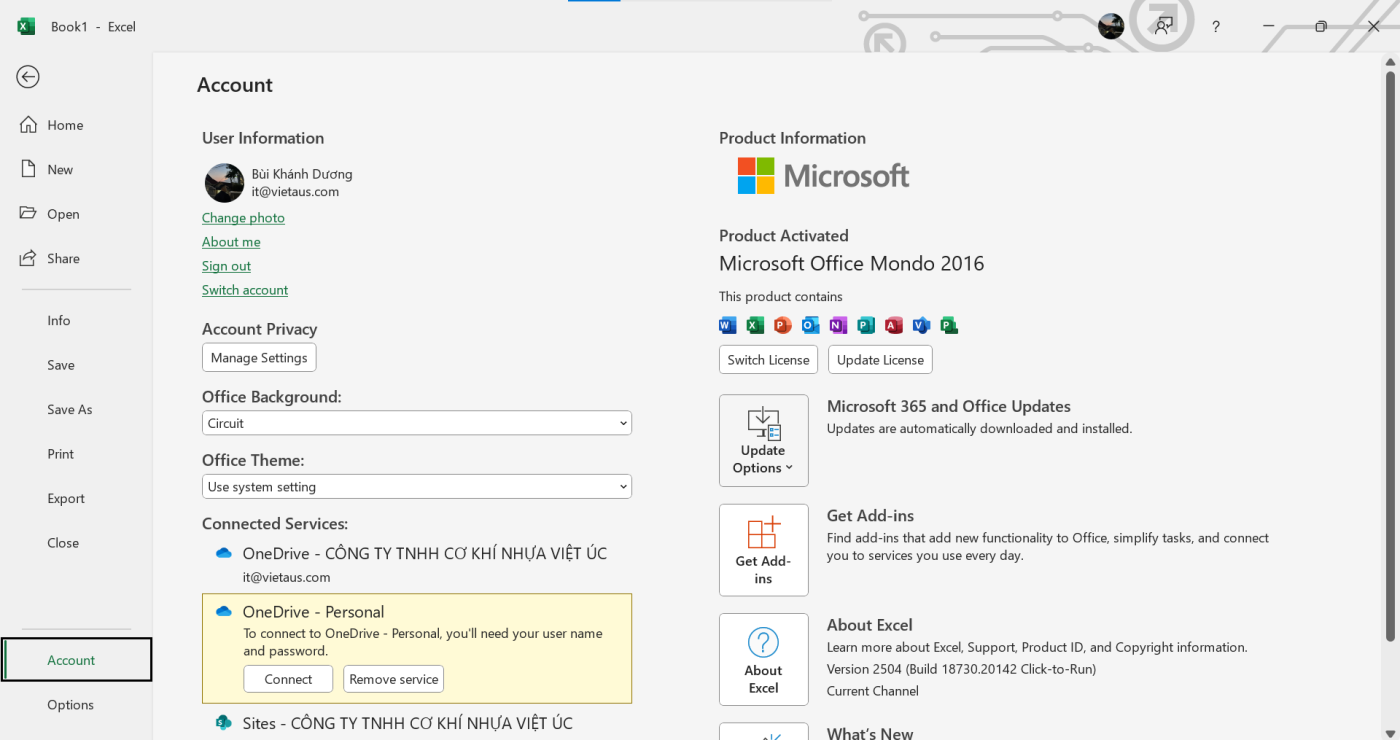Click the back arrow to return to workbook
This screenshot has width=1400, height=740.
pos(28,77)
